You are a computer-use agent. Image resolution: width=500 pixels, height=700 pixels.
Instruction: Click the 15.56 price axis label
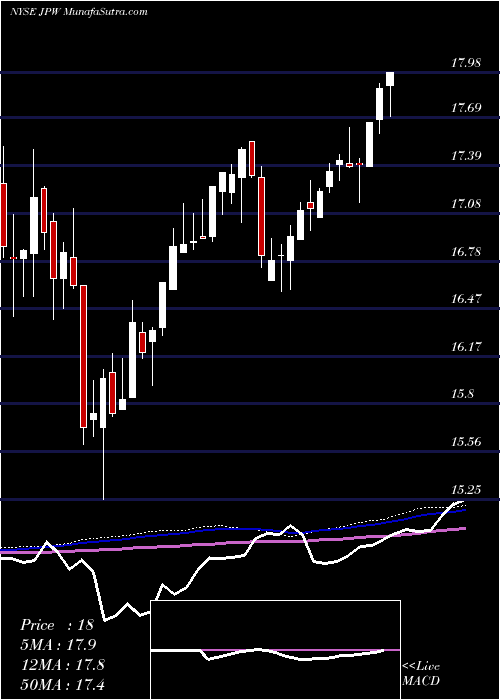[x=466, y=442]
